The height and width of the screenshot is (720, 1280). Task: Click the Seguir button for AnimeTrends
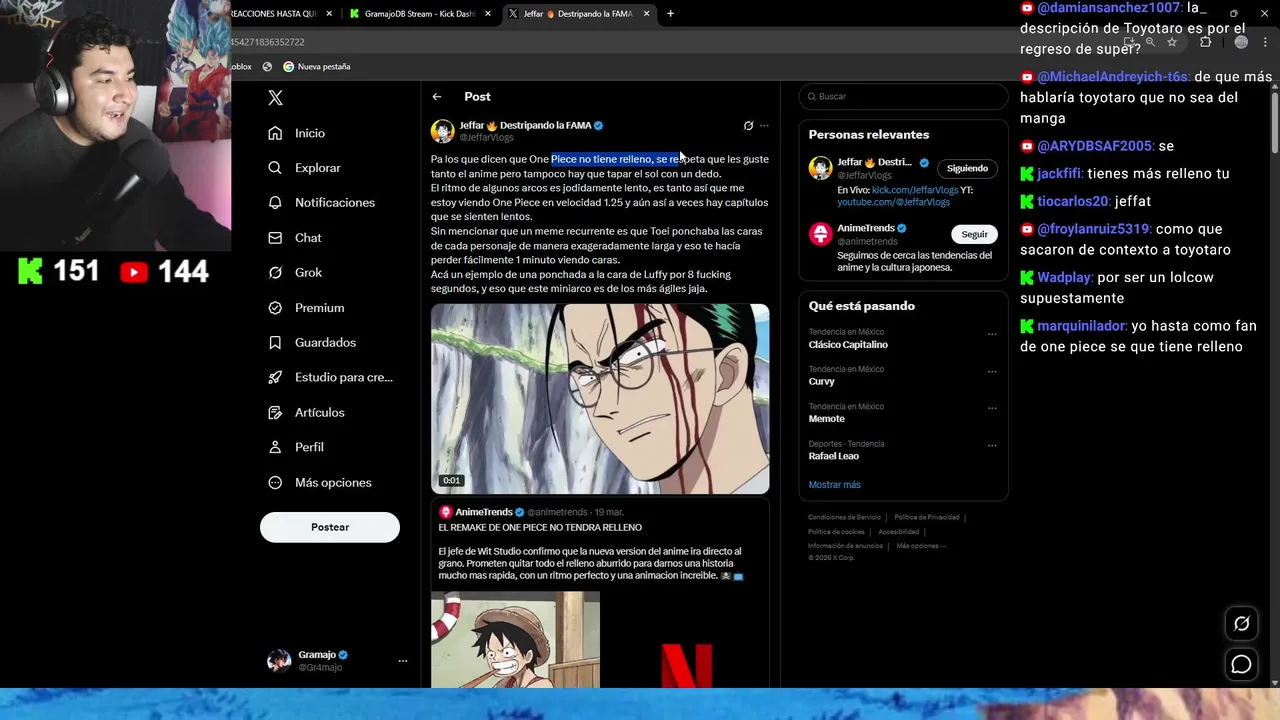click(975, 234)
